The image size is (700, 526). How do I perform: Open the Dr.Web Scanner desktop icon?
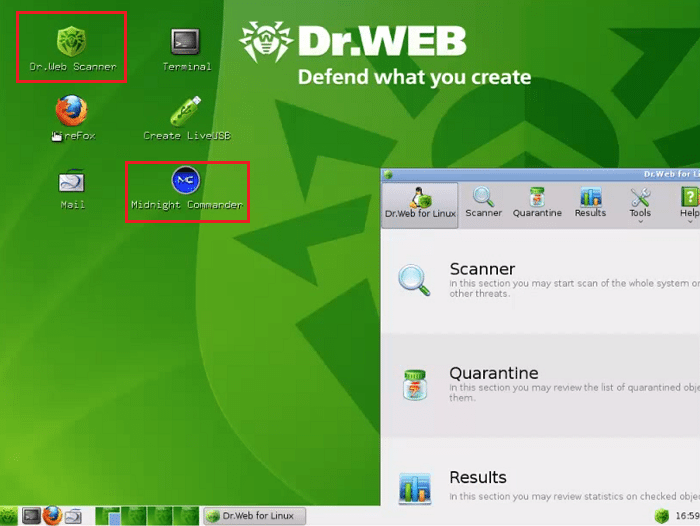point(72,48)
